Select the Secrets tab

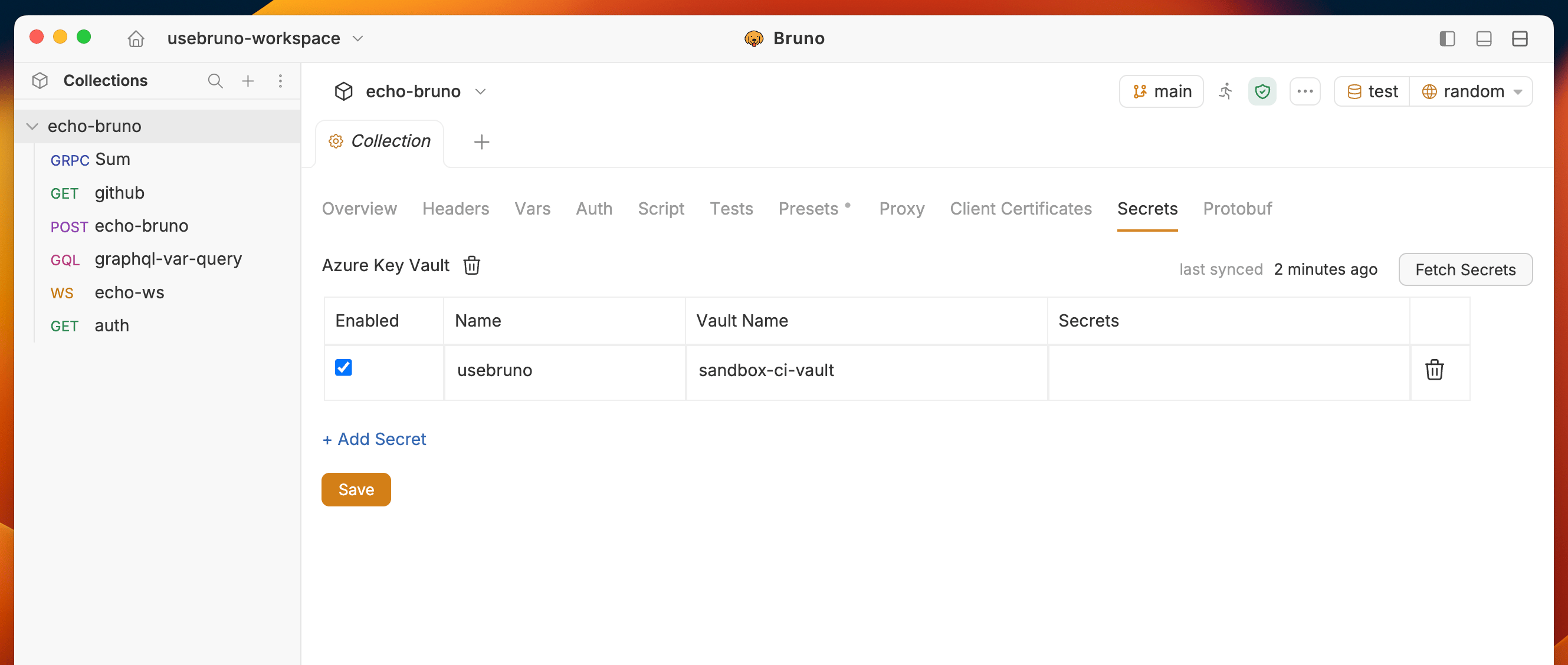click(x=1147, y=209)
